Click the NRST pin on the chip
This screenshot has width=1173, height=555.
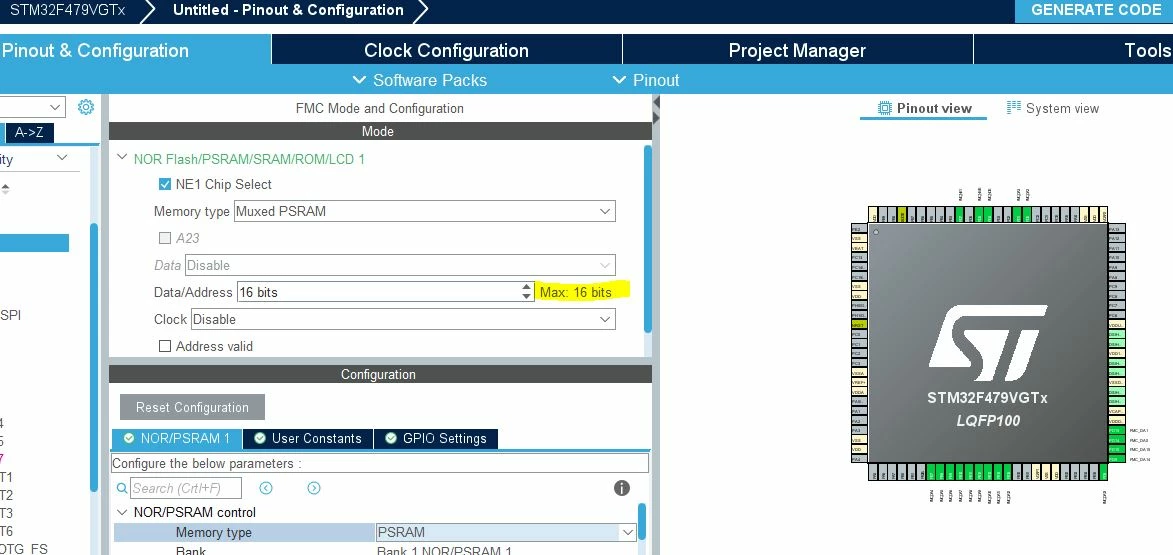tap(860, 325)
